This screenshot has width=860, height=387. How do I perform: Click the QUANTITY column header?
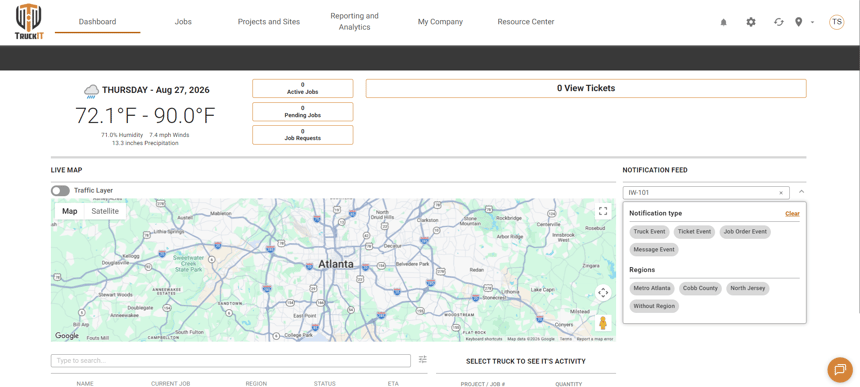coord(568,384)
